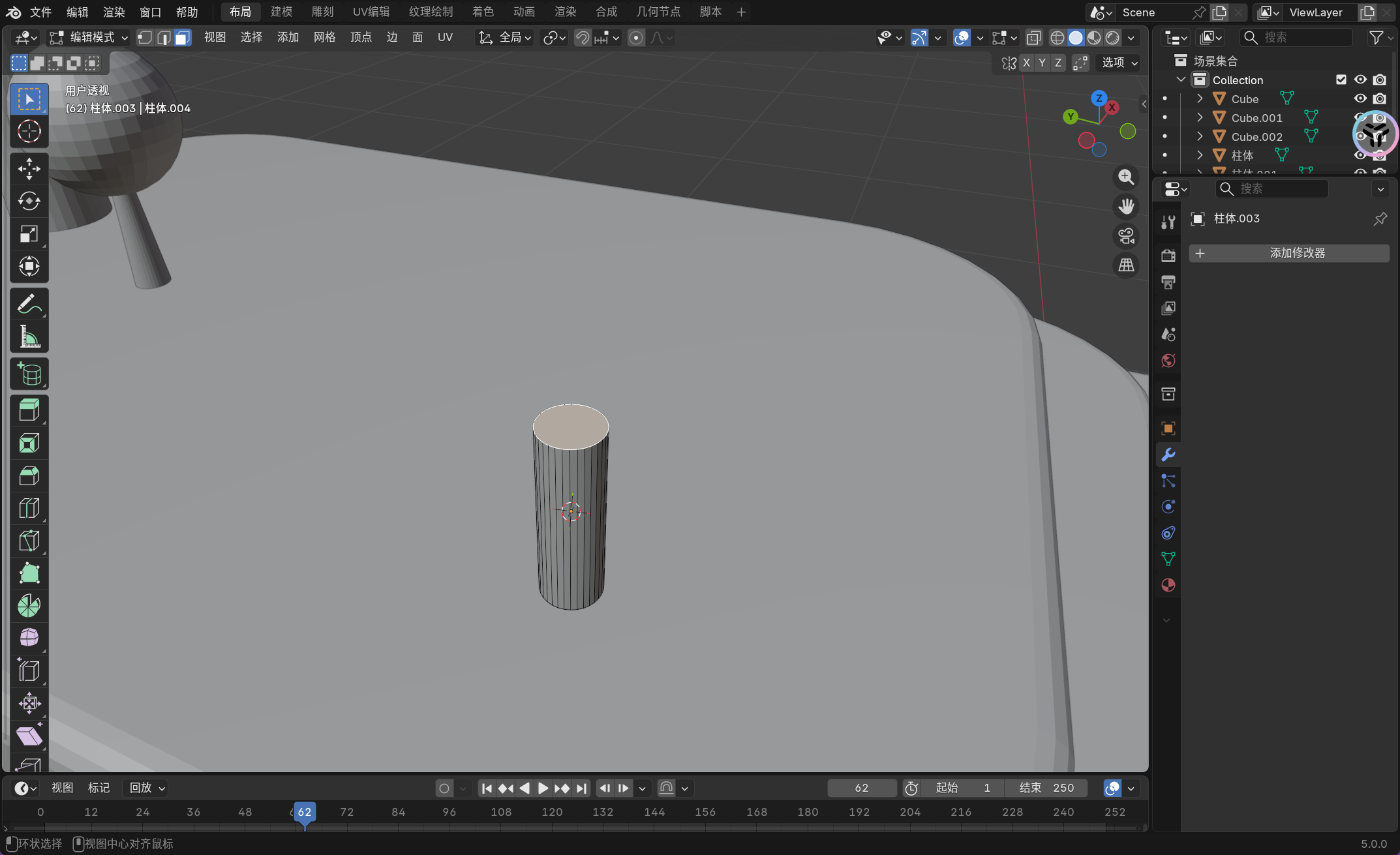Open the 网格 mesh menu
This screenshot has width=1400, height=855.
point(324,38)
